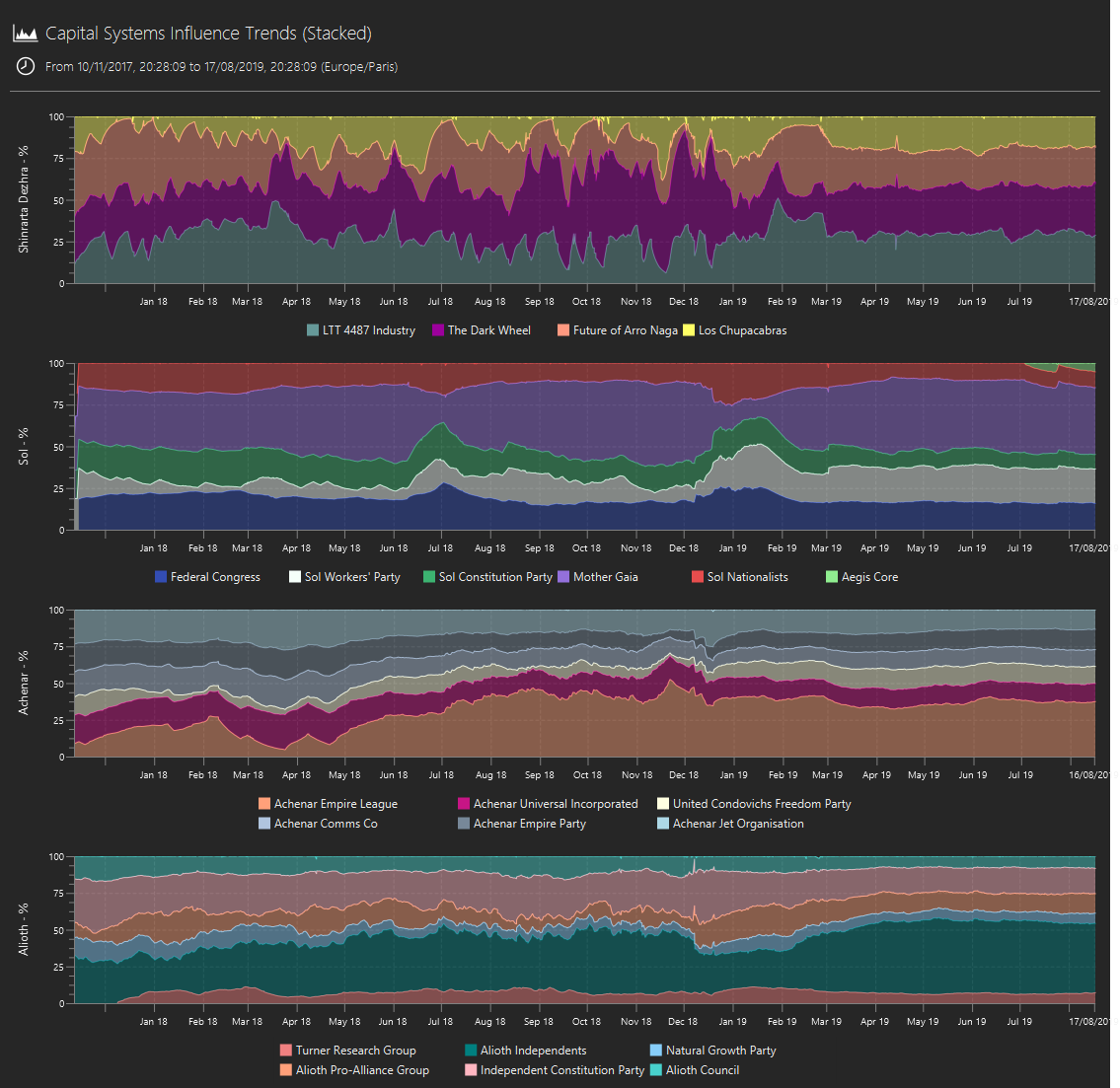Toggle the Future of Arro Naga swatch

coord(562,330)
